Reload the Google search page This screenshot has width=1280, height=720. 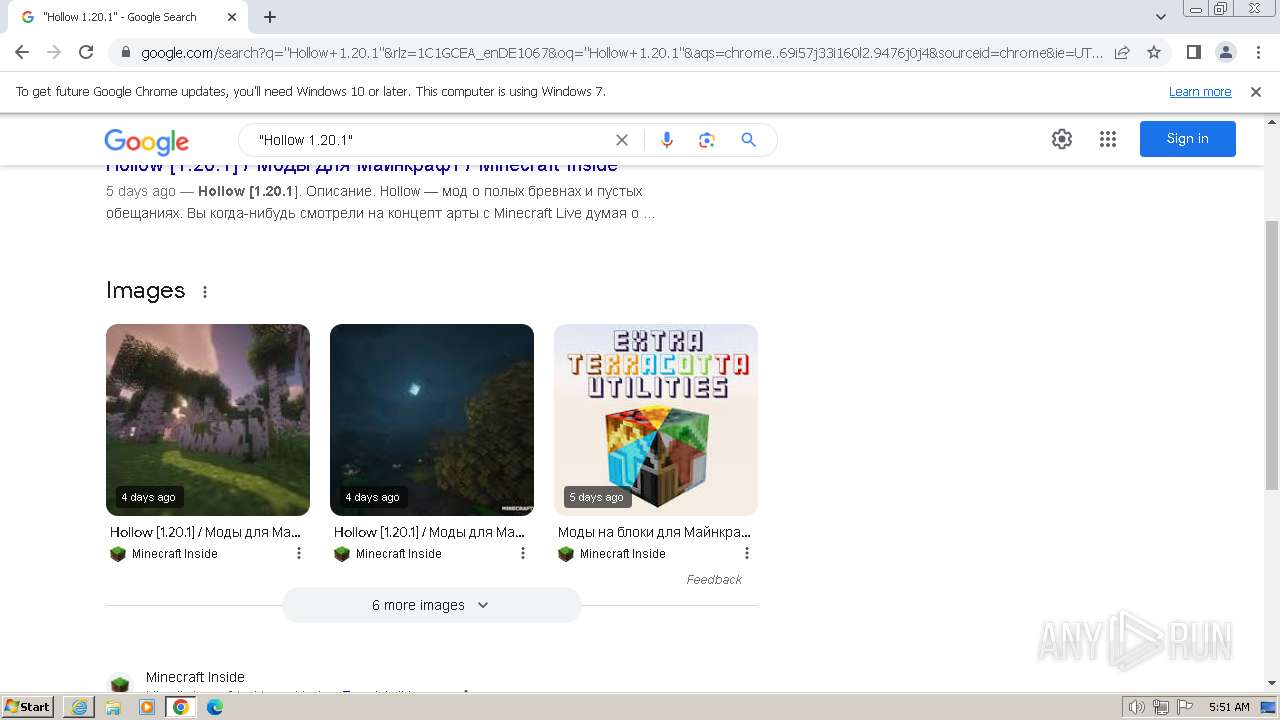click(x=86, y=52)
